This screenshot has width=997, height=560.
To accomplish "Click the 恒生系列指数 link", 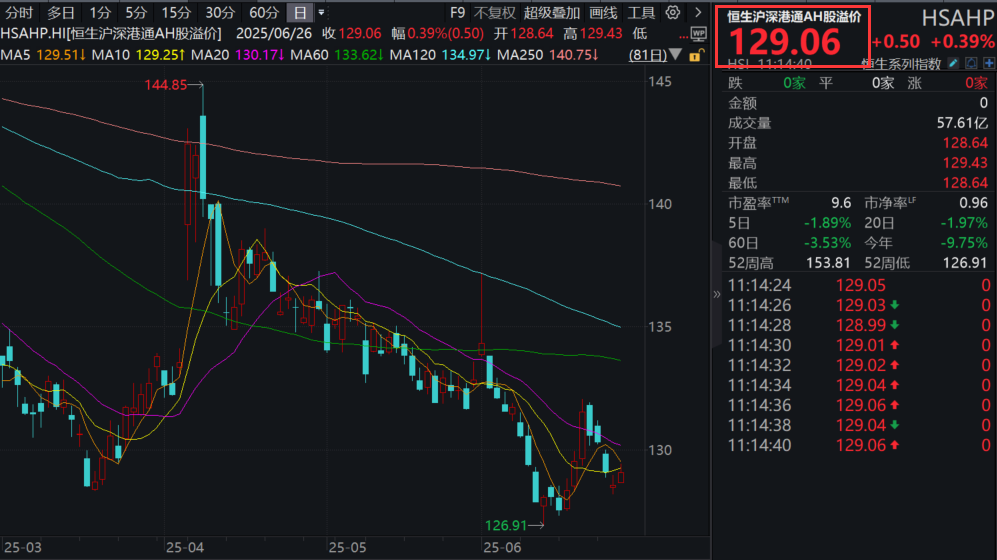I will click(x=901, y=64).
